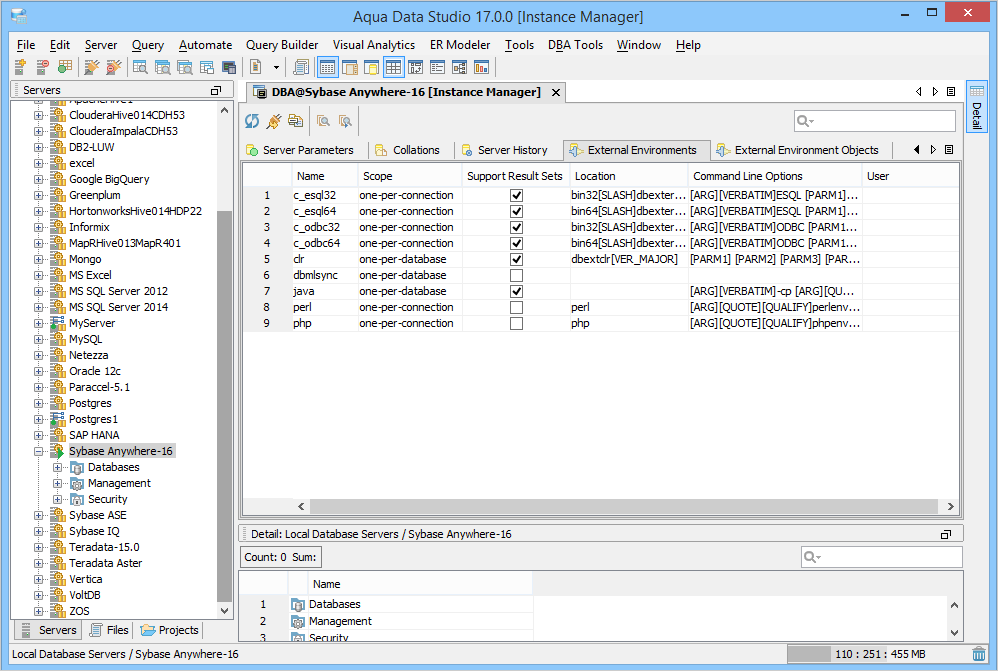Viewport: 998px width, 671px height.
Task: Check Support Result Sets for php
Action: pyautogui.click(x=516, y=323)
